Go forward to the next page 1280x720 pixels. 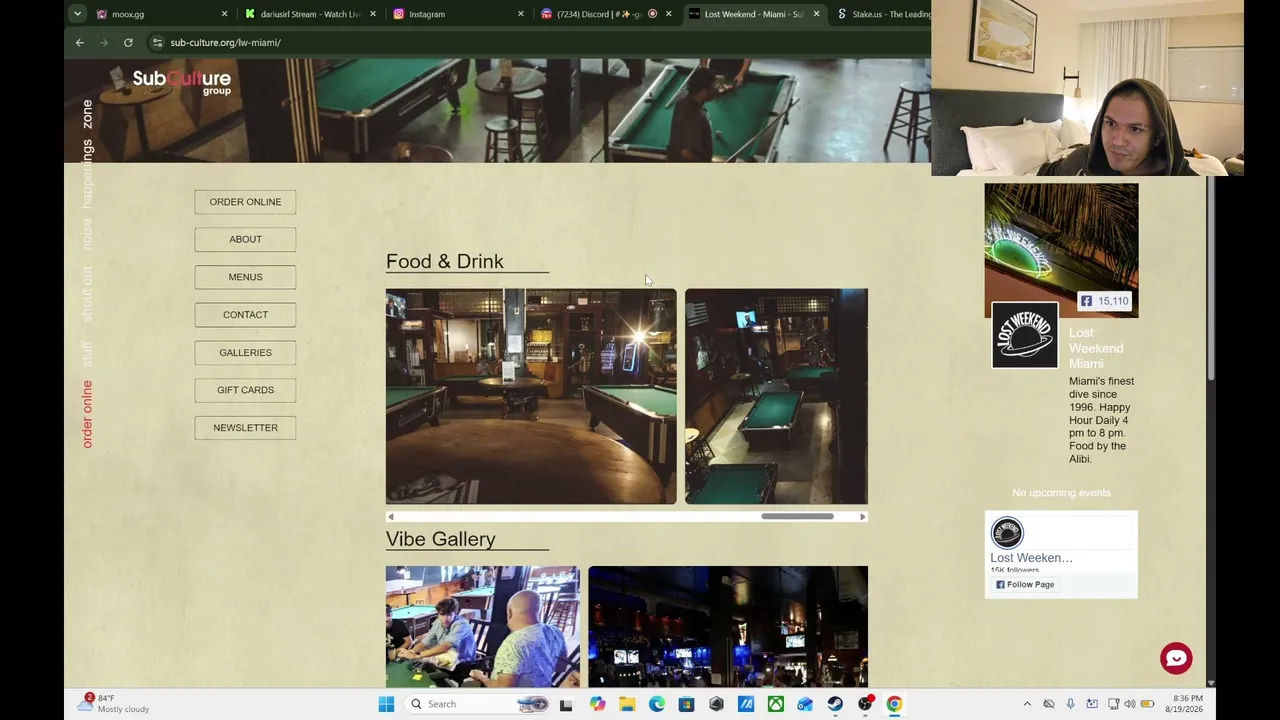click(104, 42)
